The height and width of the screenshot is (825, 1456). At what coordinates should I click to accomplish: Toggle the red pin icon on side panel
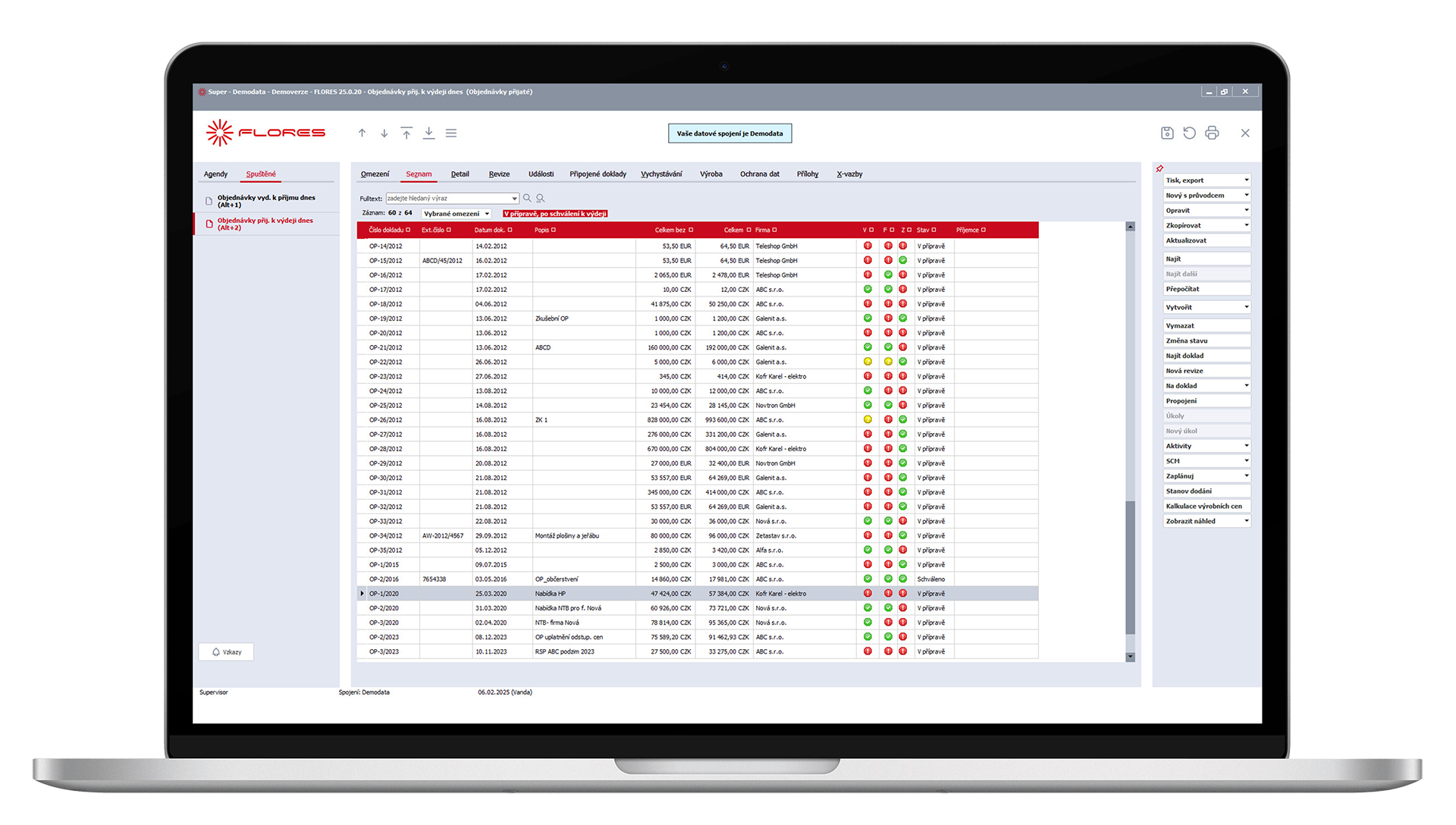pos(1159,168)
